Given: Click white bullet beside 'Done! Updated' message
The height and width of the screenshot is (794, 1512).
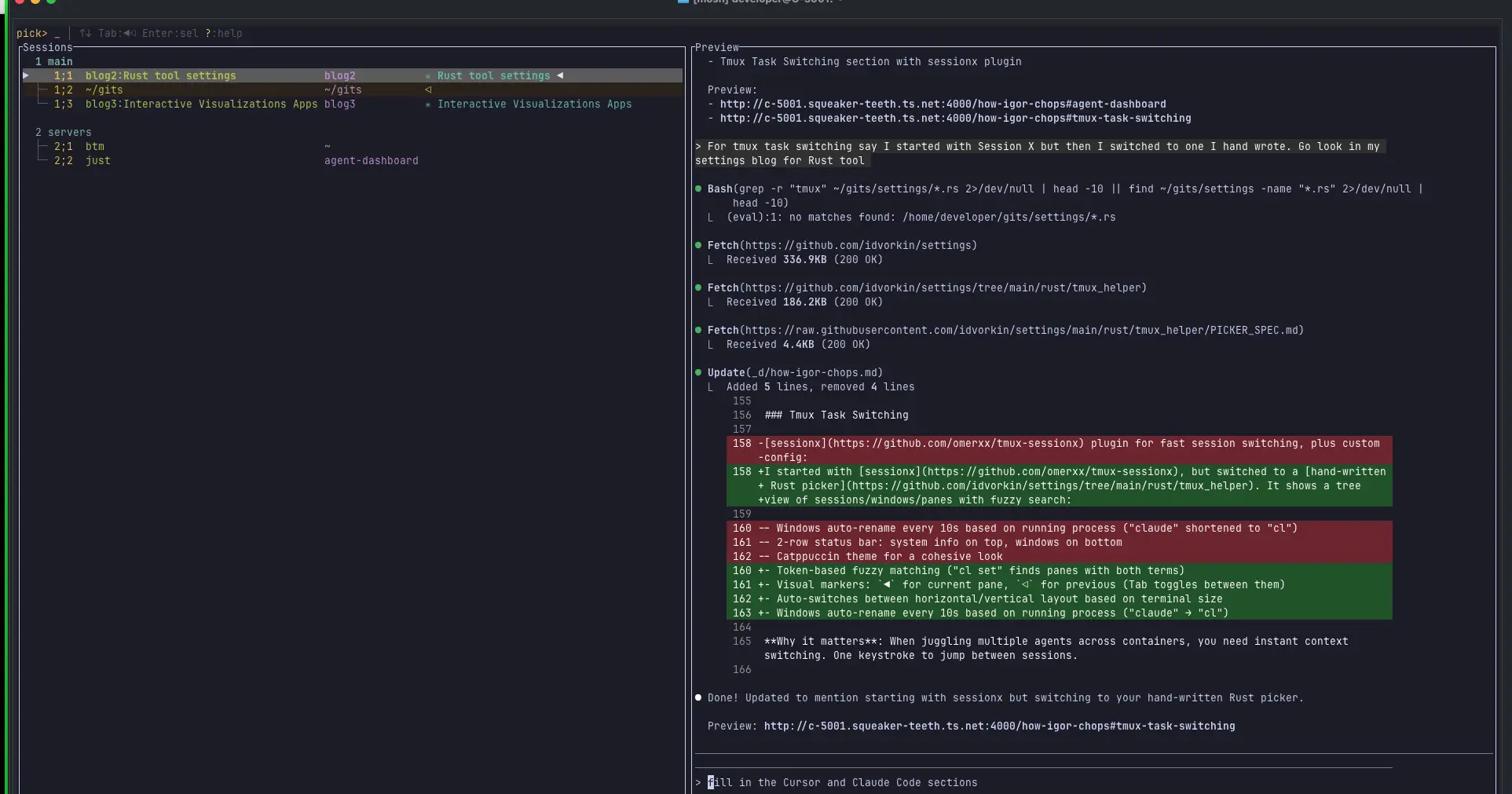Looking at the screenshot, I should pyautogui.click(x=698, y=697).
